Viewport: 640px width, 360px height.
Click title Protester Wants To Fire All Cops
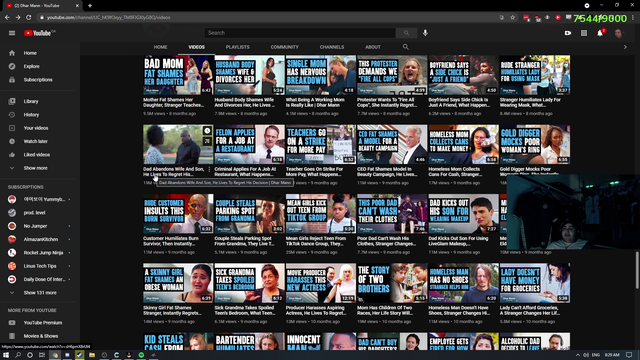tap(386, 102)
